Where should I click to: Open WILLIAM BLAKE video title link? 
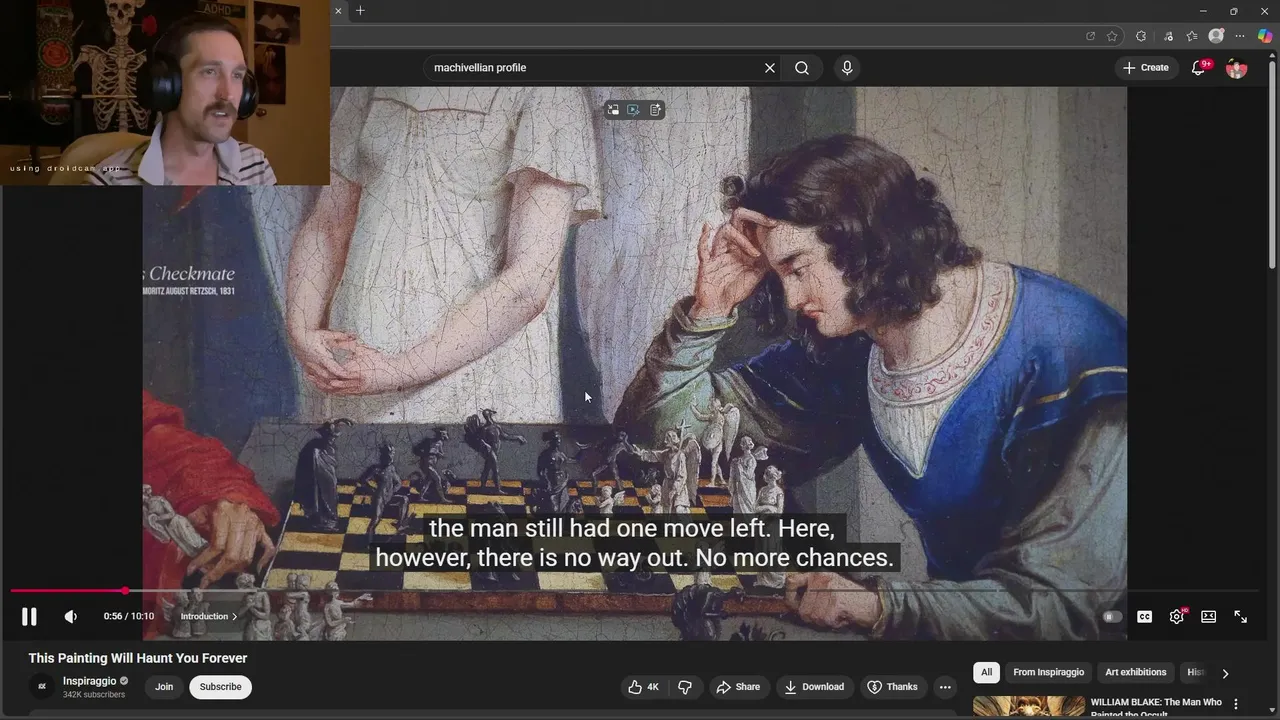[x=1156, y=706]
